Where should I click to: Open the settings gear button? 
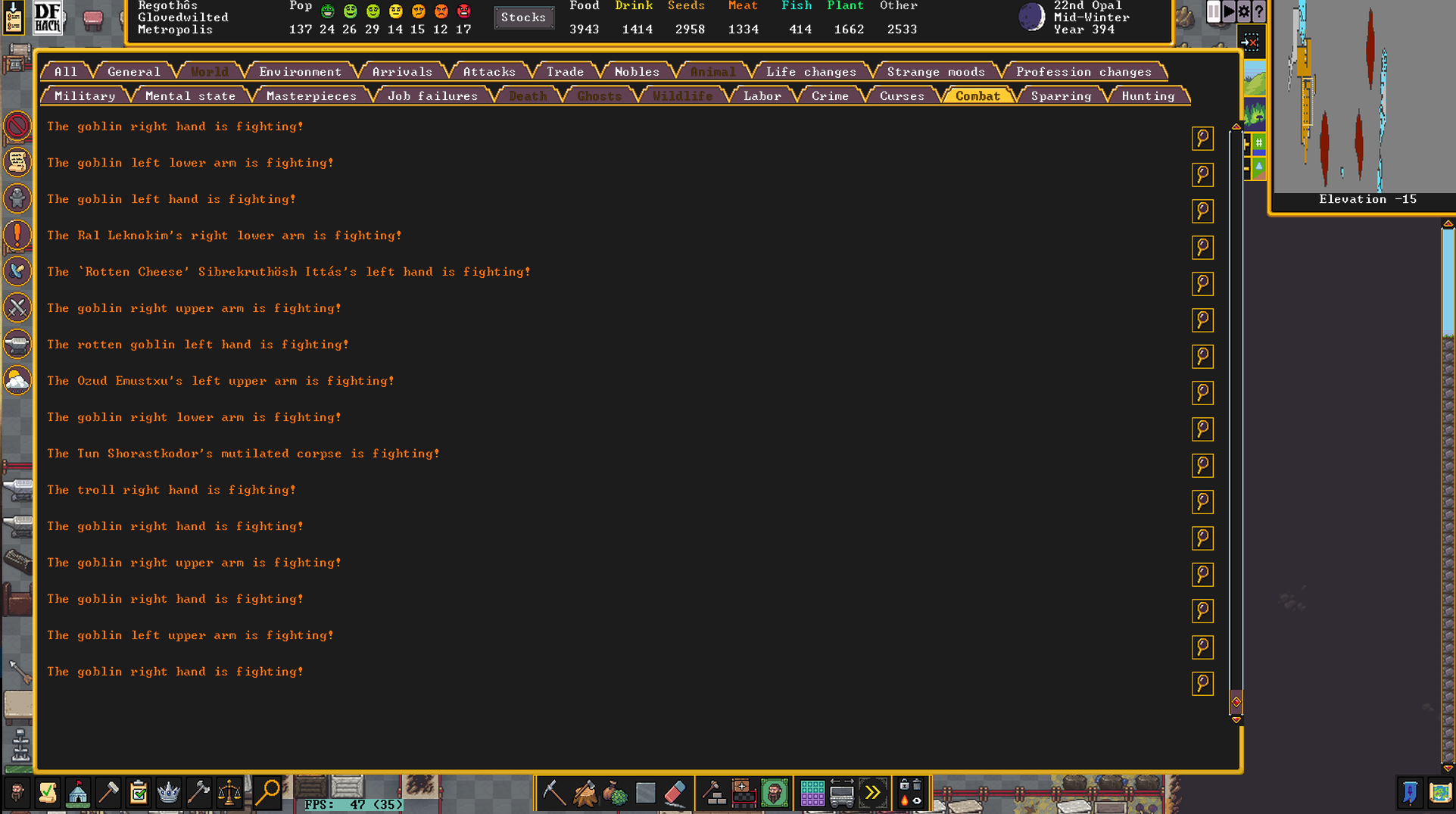pos(1244,11)
